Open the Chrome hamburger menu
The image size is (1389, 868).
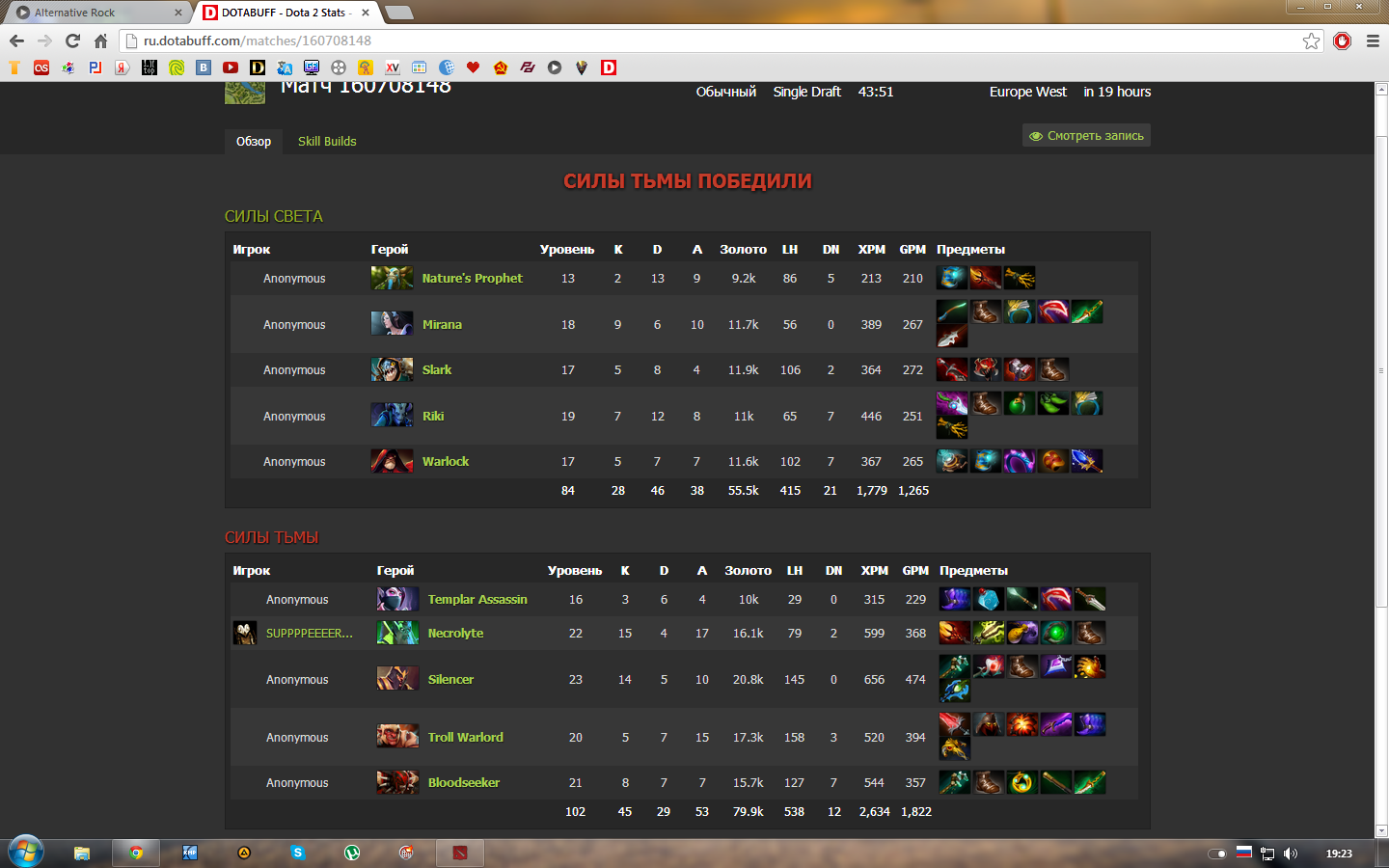point(1373,41)
